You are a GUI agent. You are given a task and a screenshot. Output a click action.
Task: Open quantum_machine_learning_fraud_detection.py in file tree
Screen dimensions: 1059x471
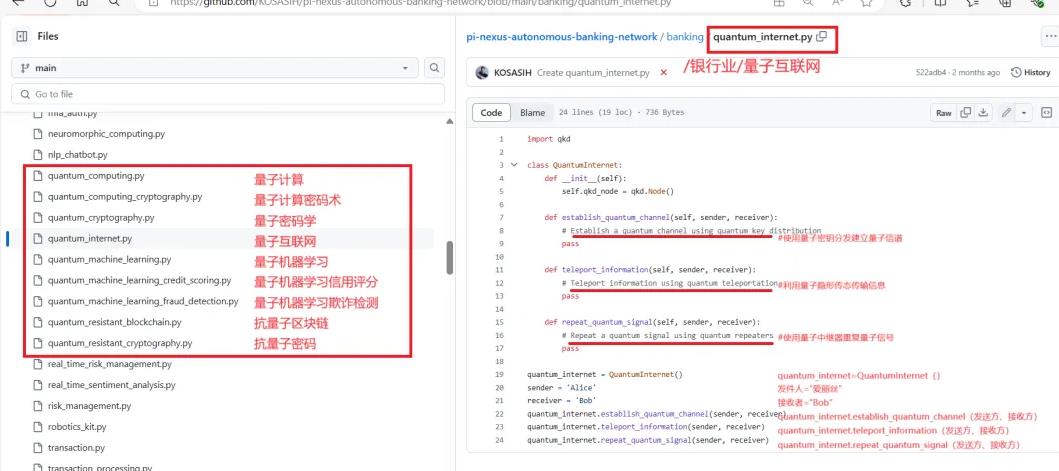(143, 301)
